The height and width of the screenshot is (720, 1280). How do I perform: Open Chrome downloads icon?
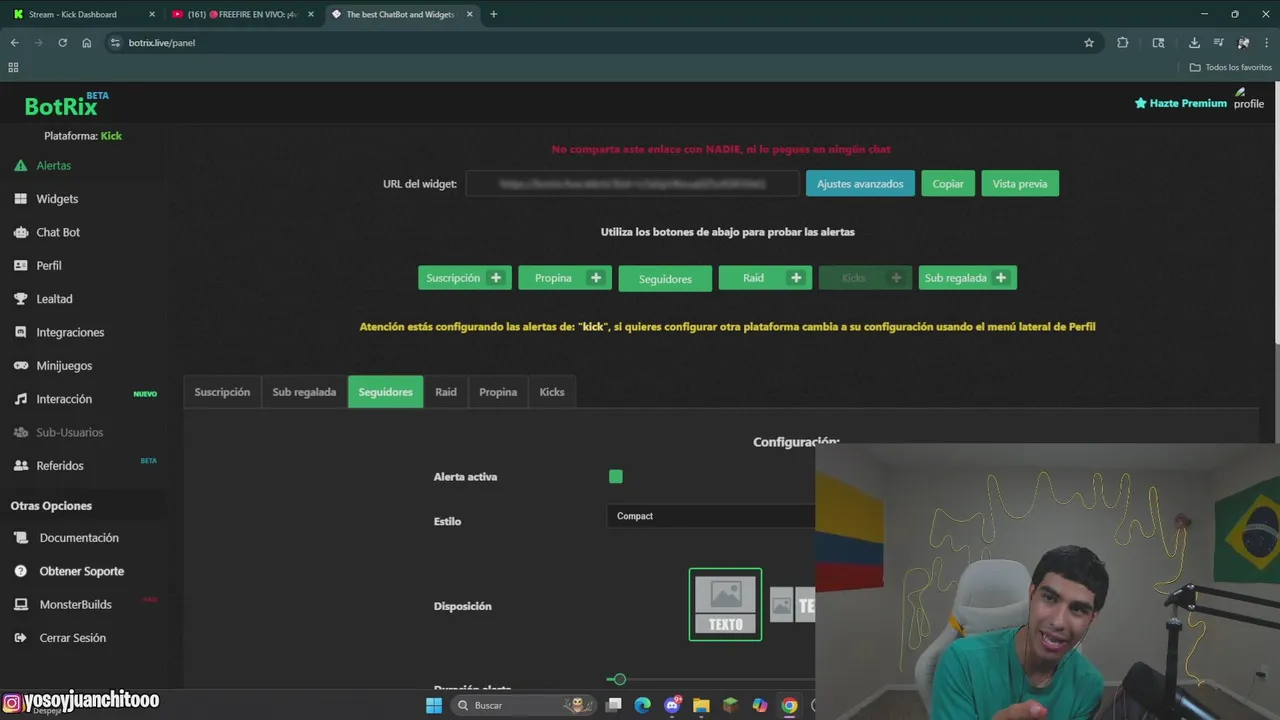(x=1194, y=43)
